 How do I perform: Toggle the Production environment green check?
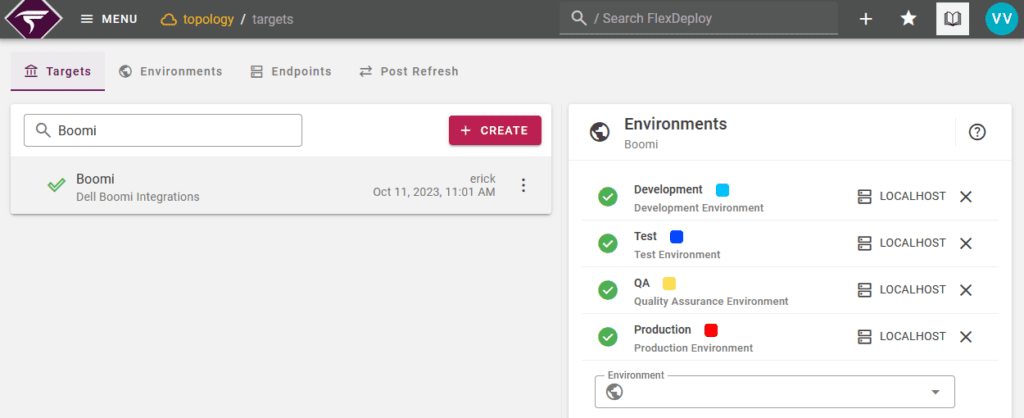click(x=607, y=337)
